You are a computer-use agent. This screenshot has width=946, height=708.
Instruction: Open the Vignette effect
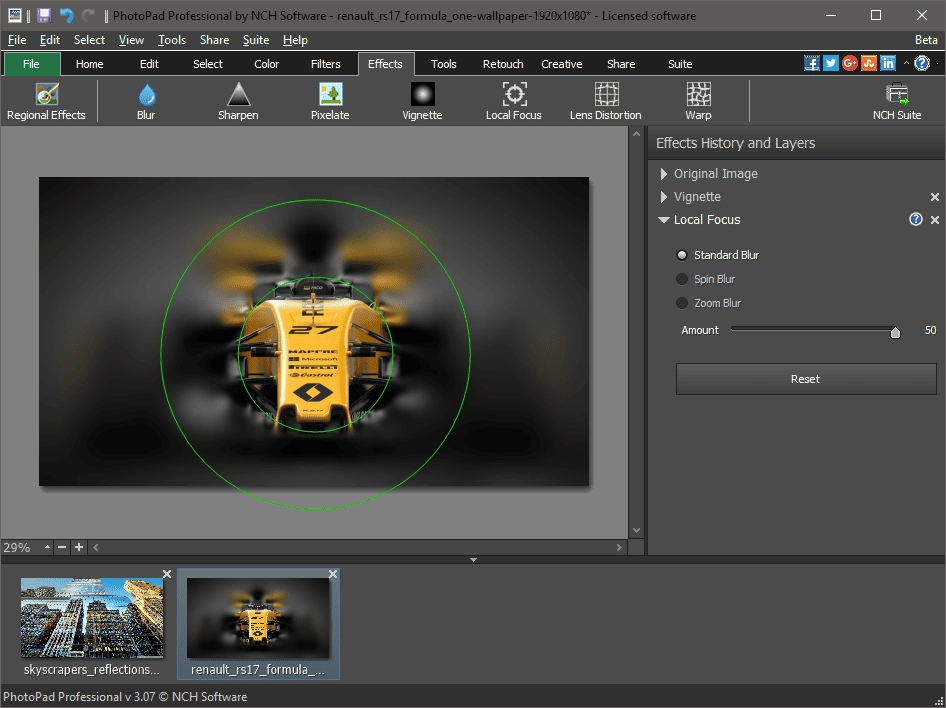[422, 101]
